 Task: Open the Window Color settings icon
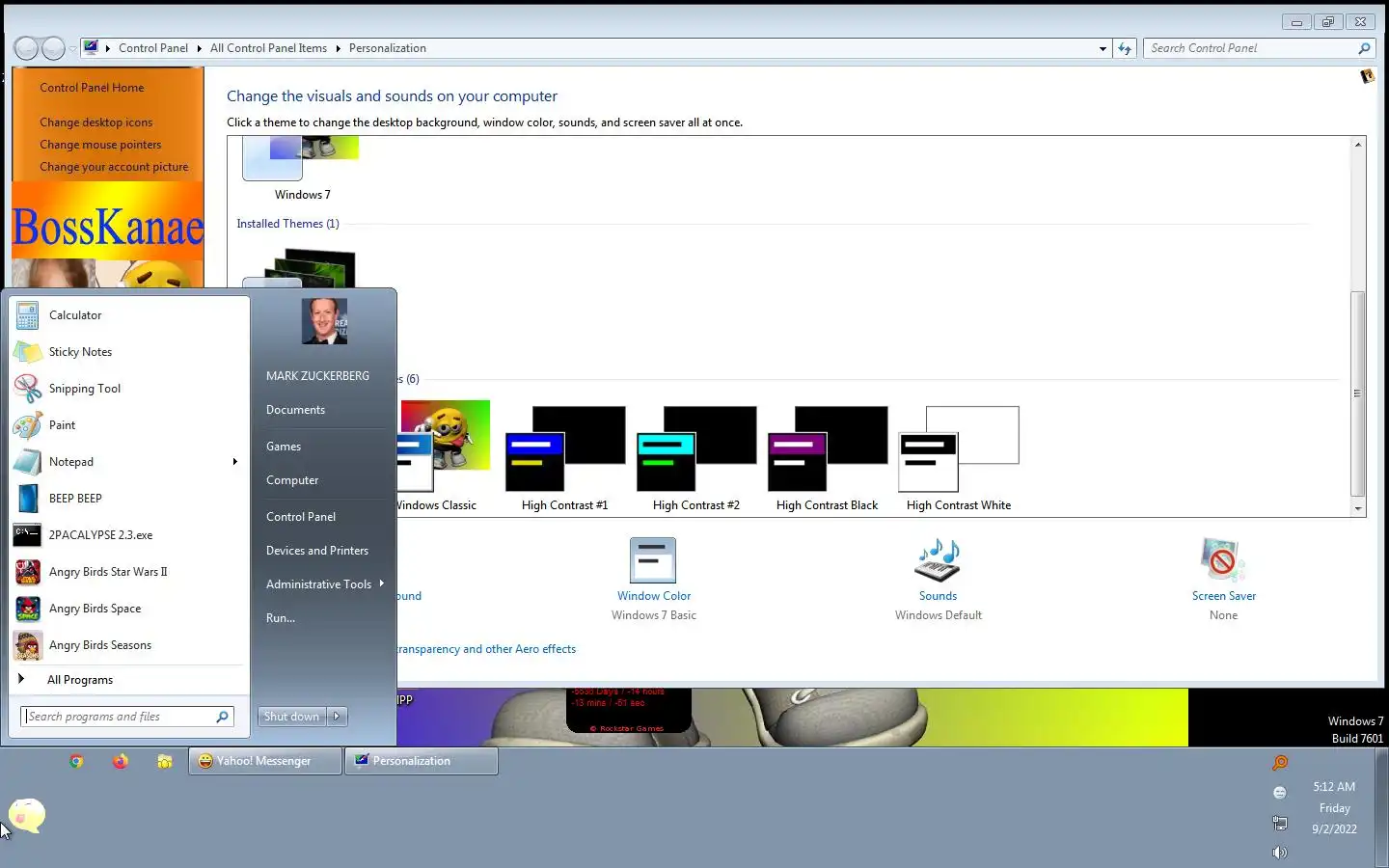click(653, 560)
